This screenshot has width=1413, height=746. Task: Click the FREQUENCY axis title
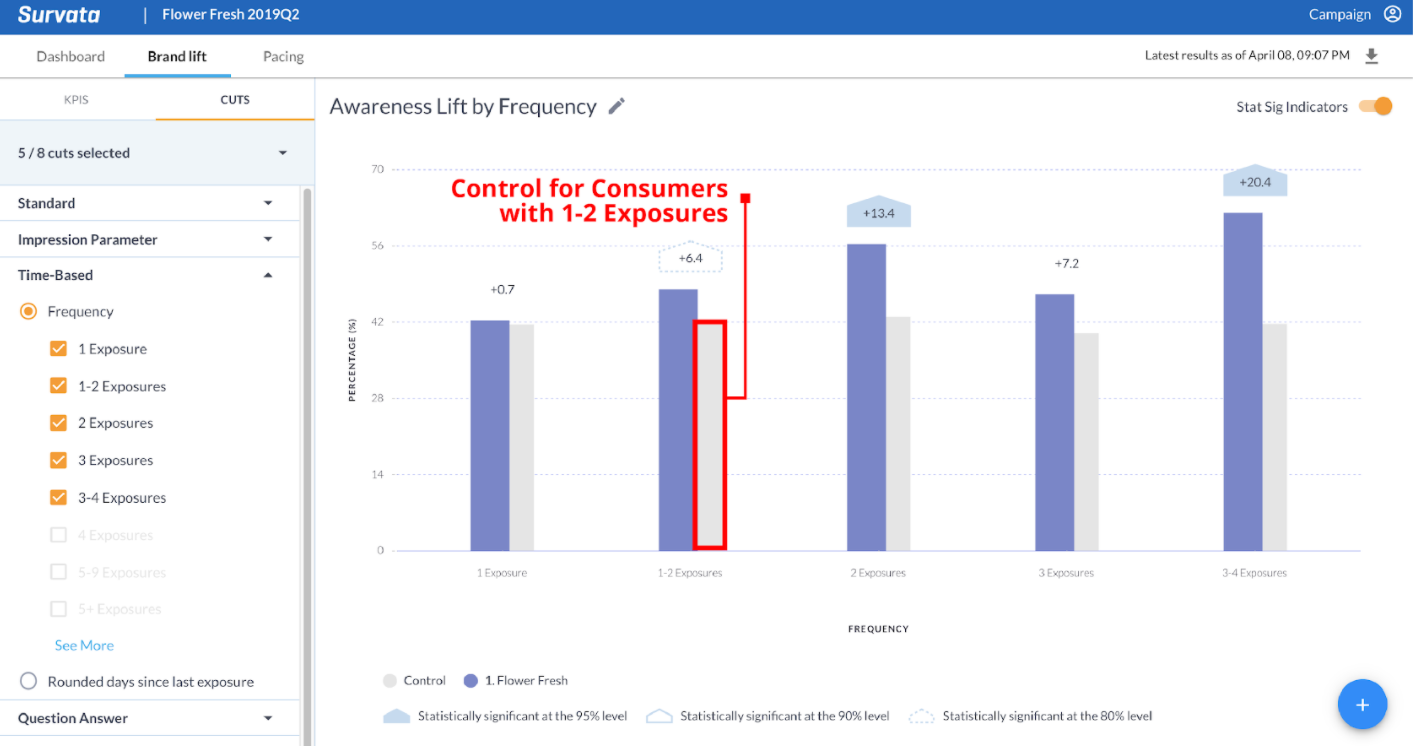878,629
